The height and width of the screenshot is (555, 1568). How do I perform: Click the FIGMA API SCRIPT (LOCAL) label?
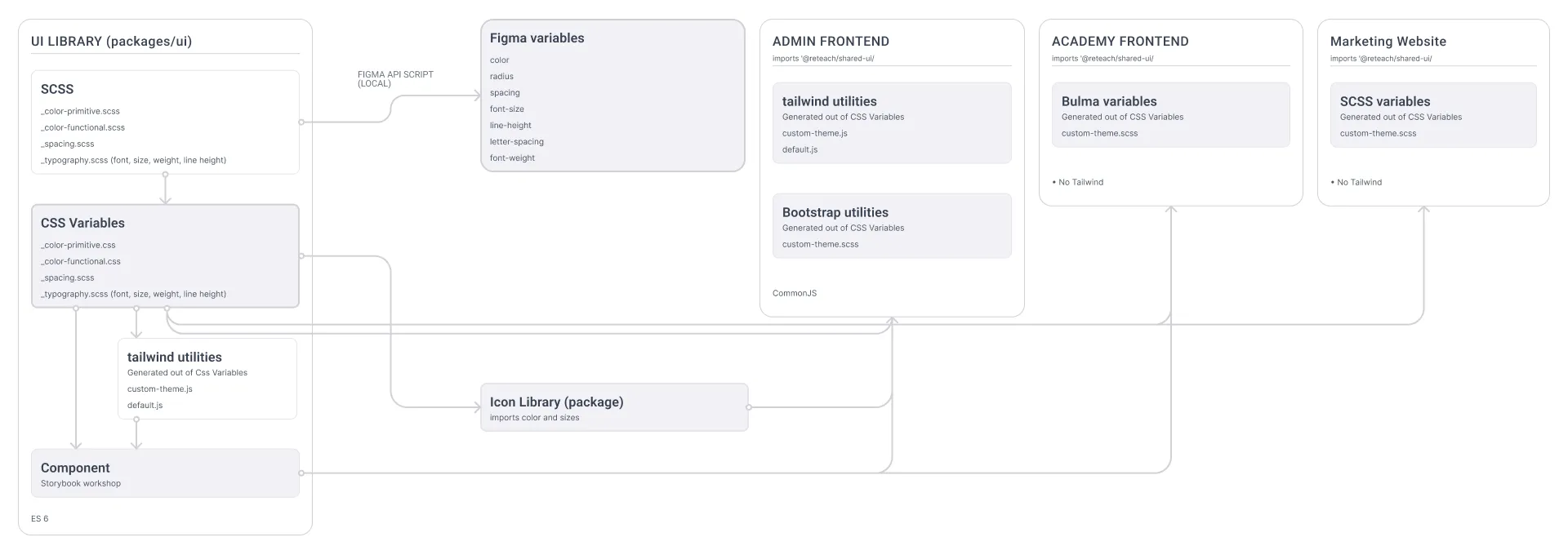[395, 78]
